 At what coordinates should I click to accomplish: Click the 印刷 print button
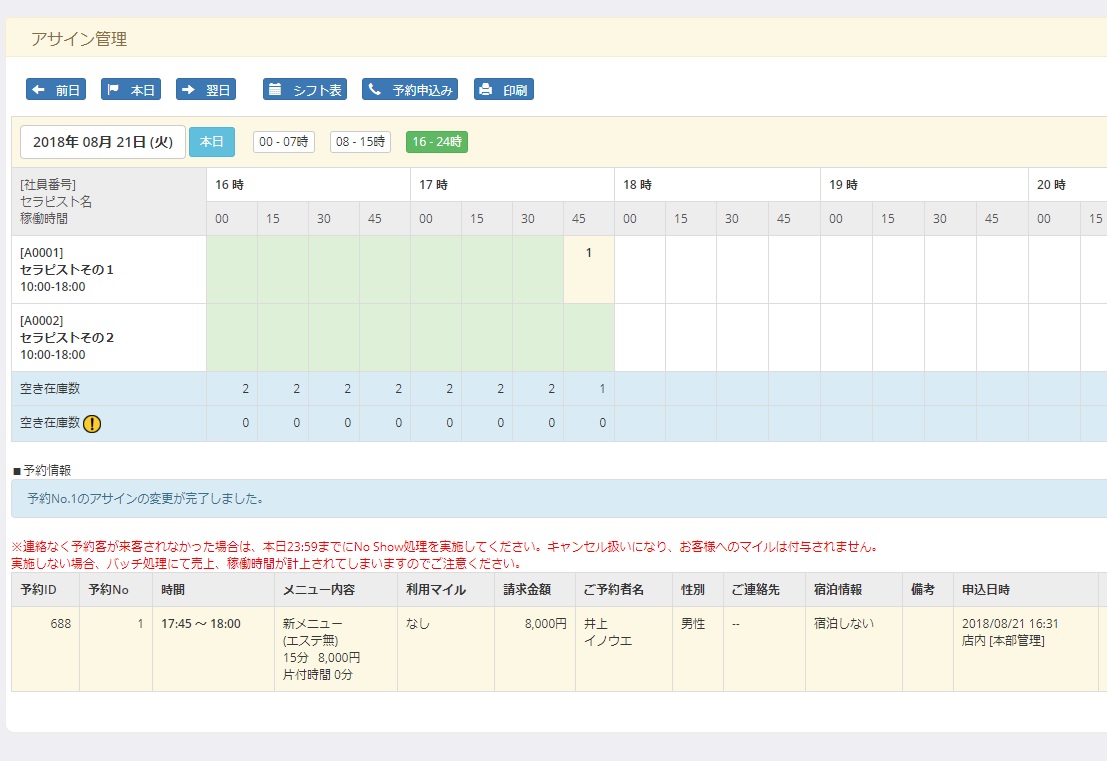tap(504, 88)
